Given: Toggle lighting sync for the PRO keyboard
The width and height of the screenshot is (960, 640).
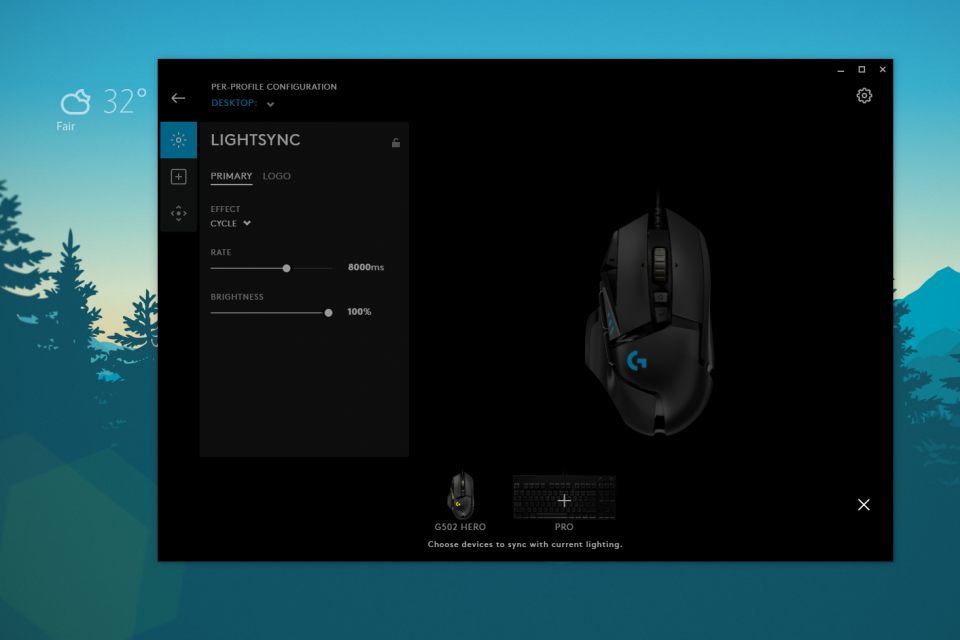Looking at the screenshot, I should point(564,495).
